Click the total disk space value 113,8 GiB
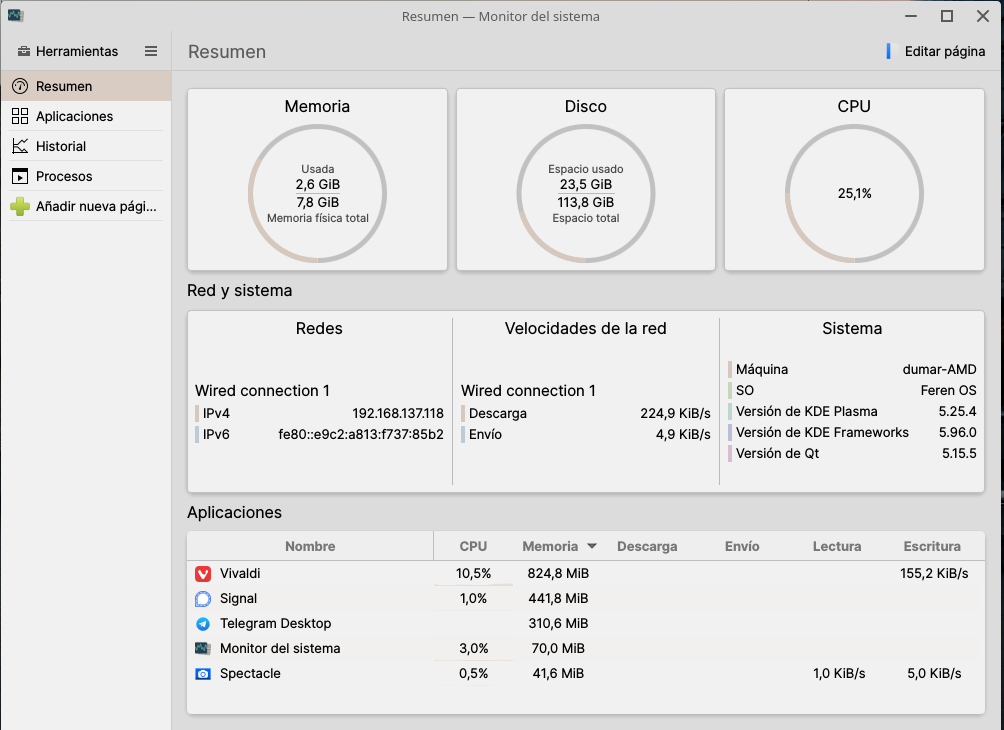 (x=586, y=202)
